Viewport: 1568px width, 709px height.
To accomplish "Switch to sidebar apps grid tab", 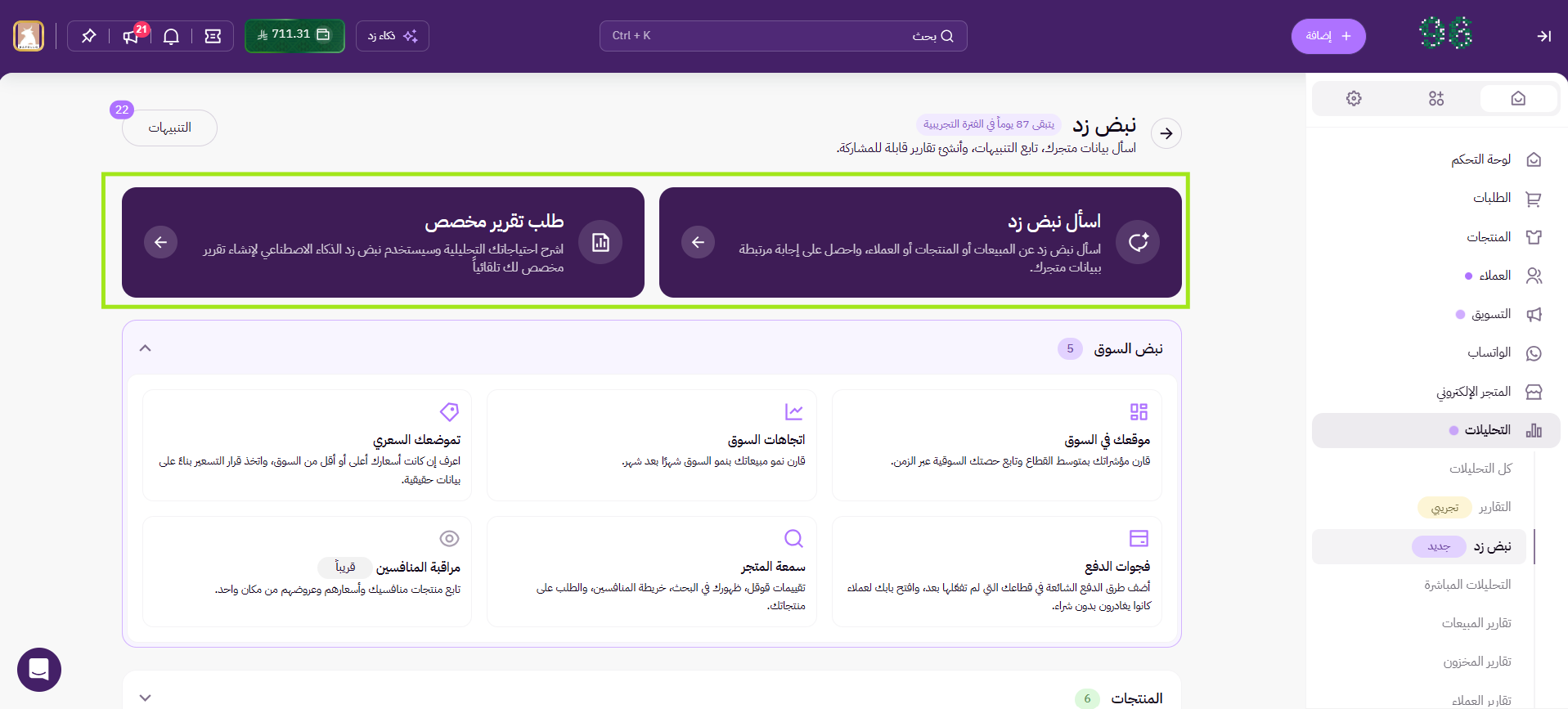I will pos(1436,99).
